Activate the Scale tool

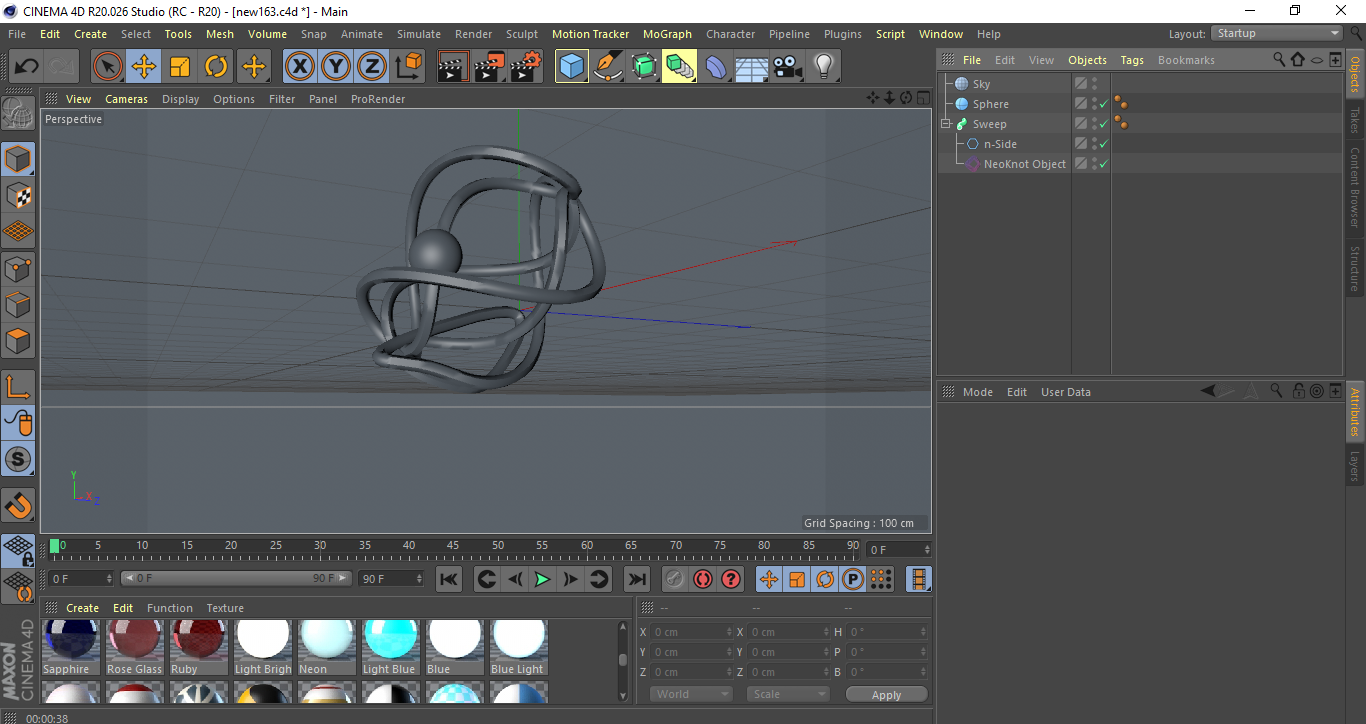coord(180,67)
